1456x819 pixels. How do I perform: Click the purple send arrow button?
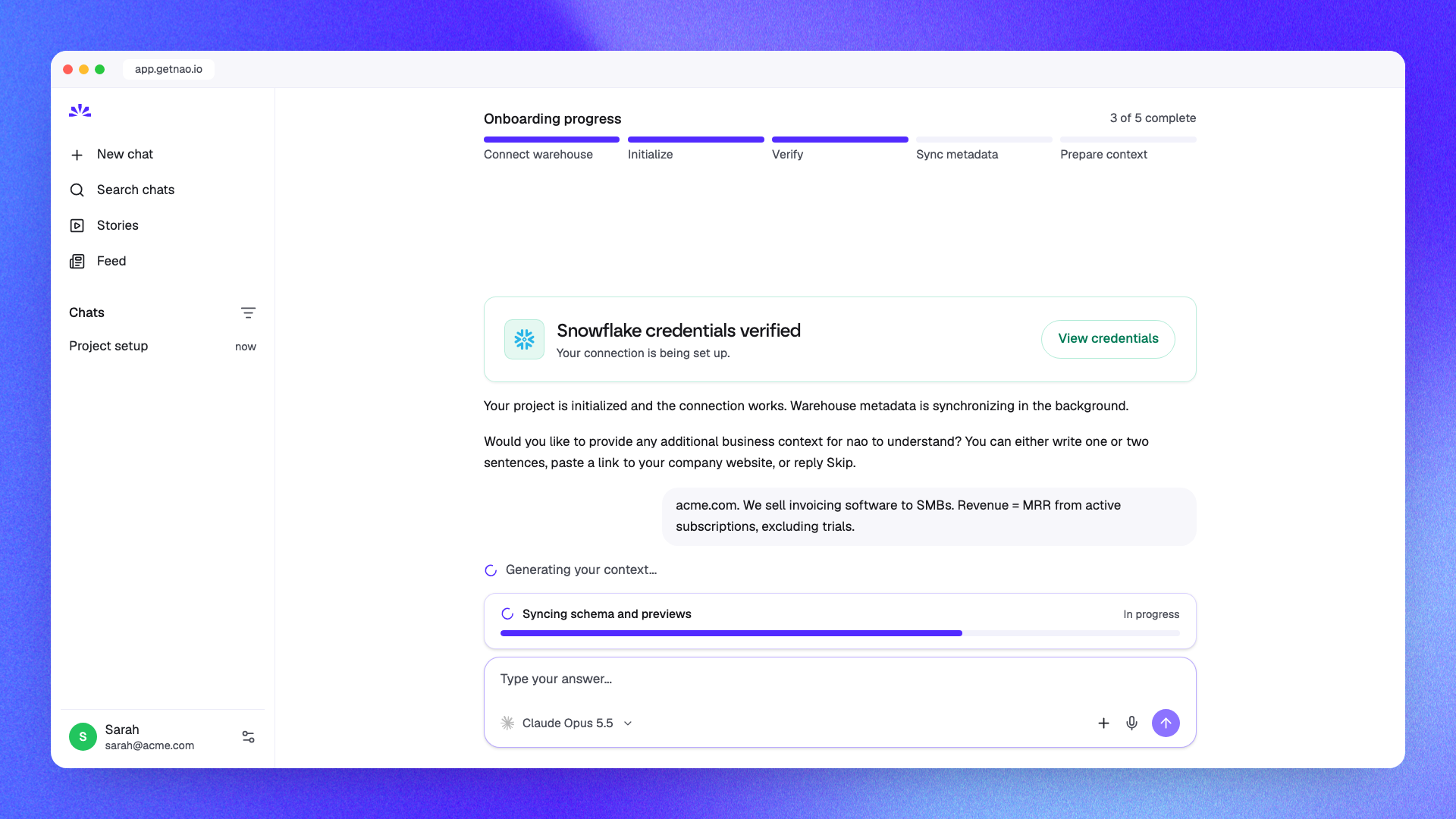1166,723
